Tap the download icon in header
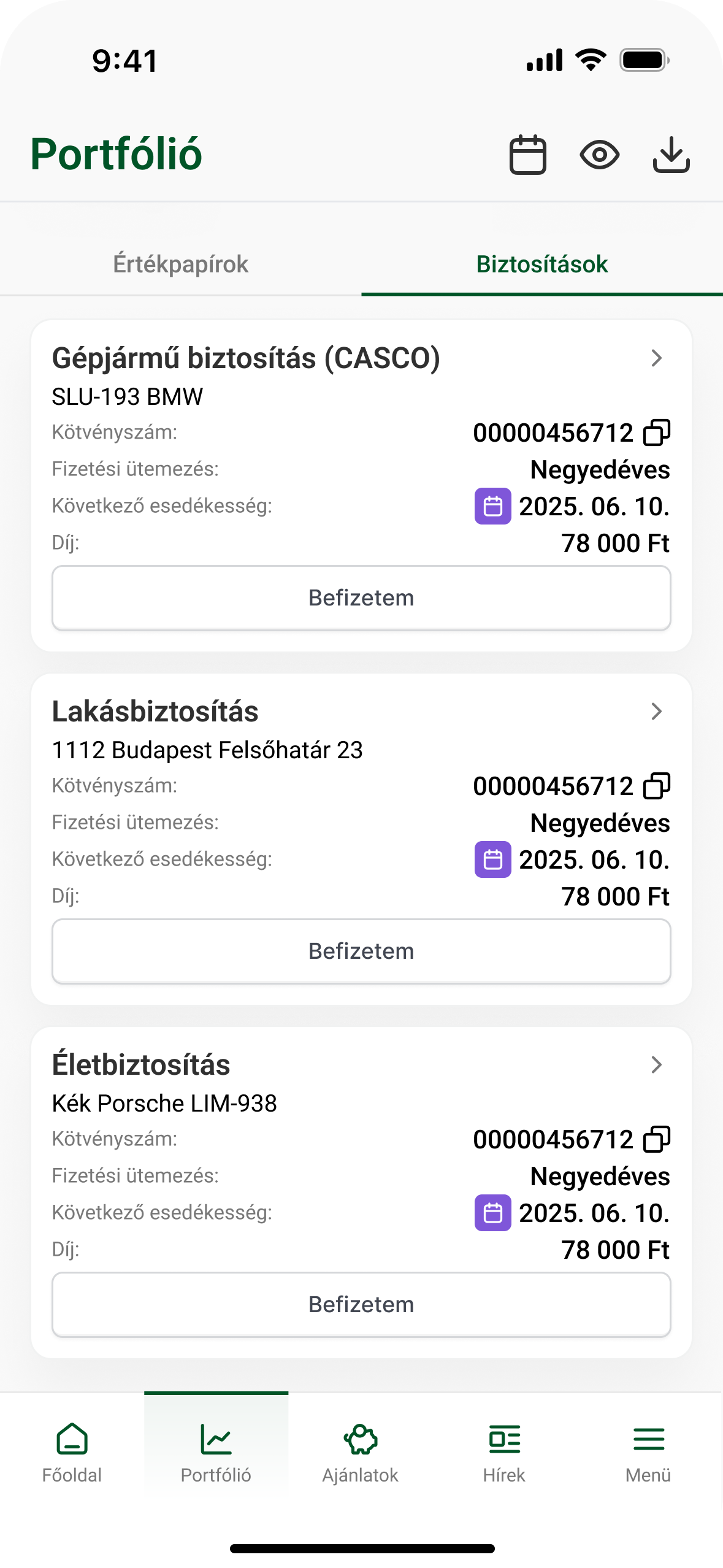Image resolution: width=723 pixels, height=1568 pixels. 671,155
